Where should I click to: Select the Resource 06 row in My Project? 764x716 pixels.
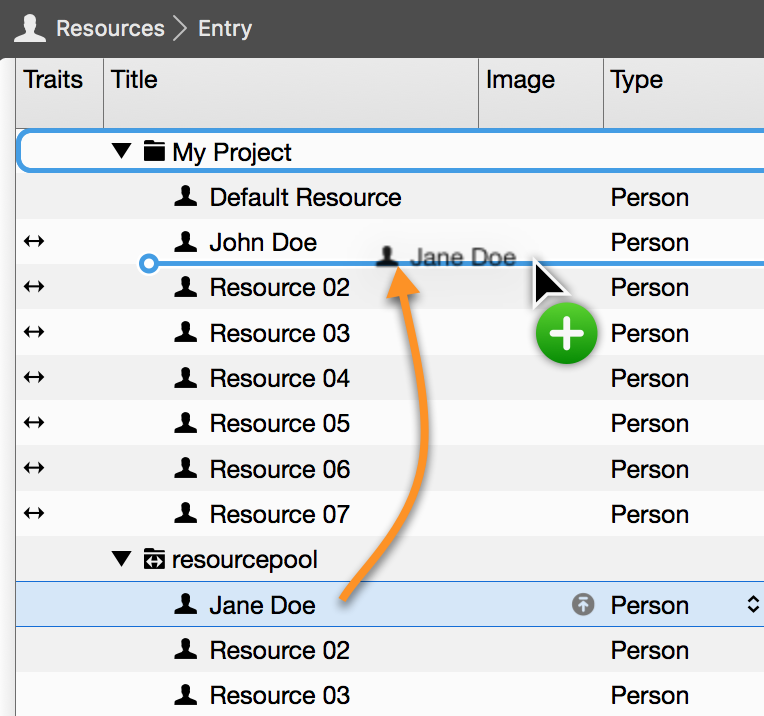pyautogui.click(x=280, y=469)
